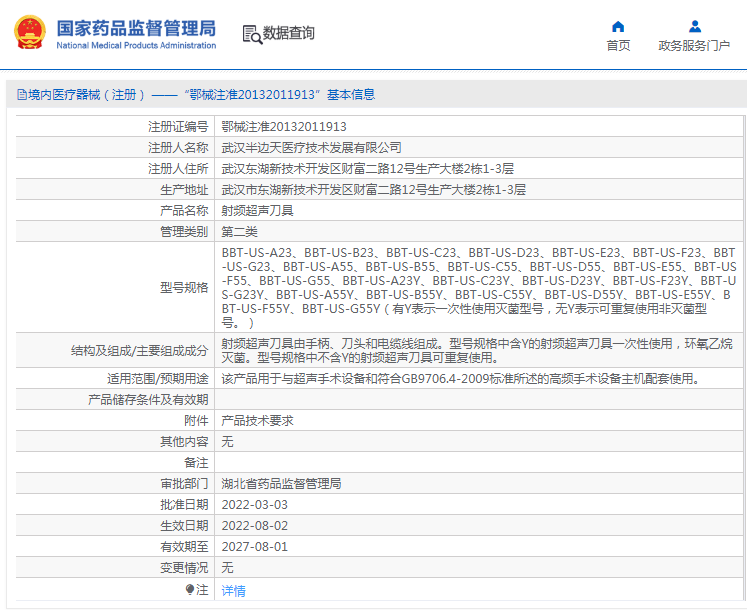Click the page heading 境内医疗器械（注册）基本信息

[196, 94]
